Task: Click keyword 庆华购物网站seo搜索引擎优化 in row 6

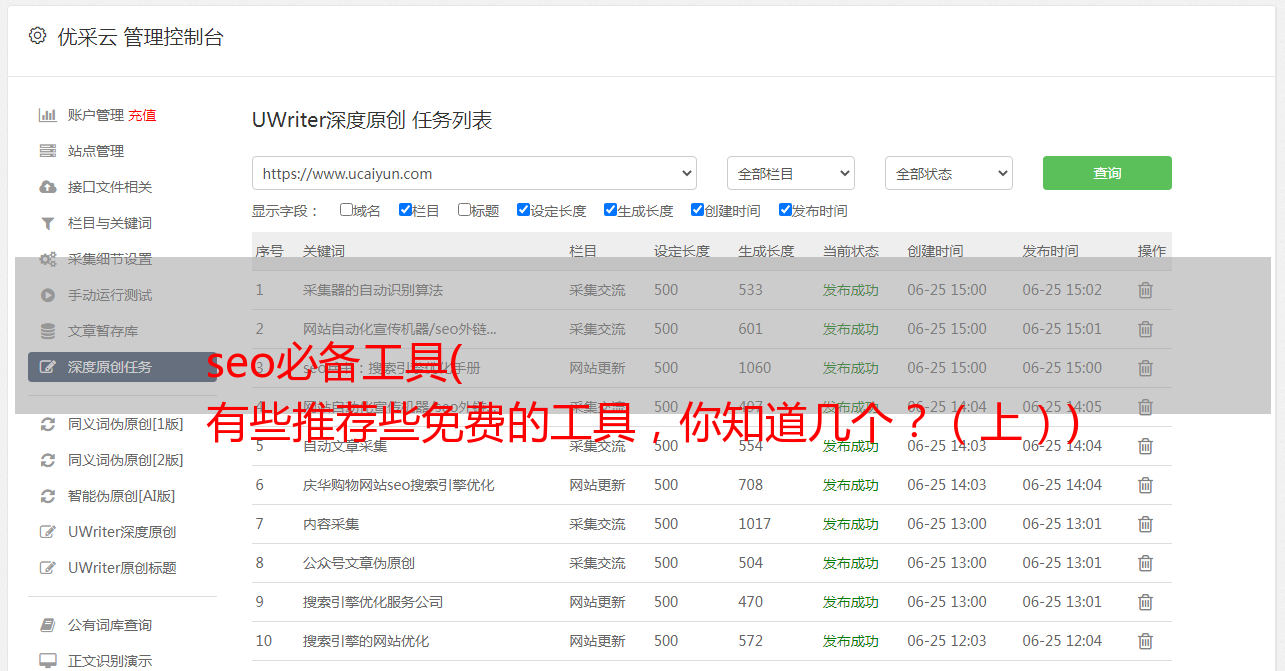Action: point(398,485)
